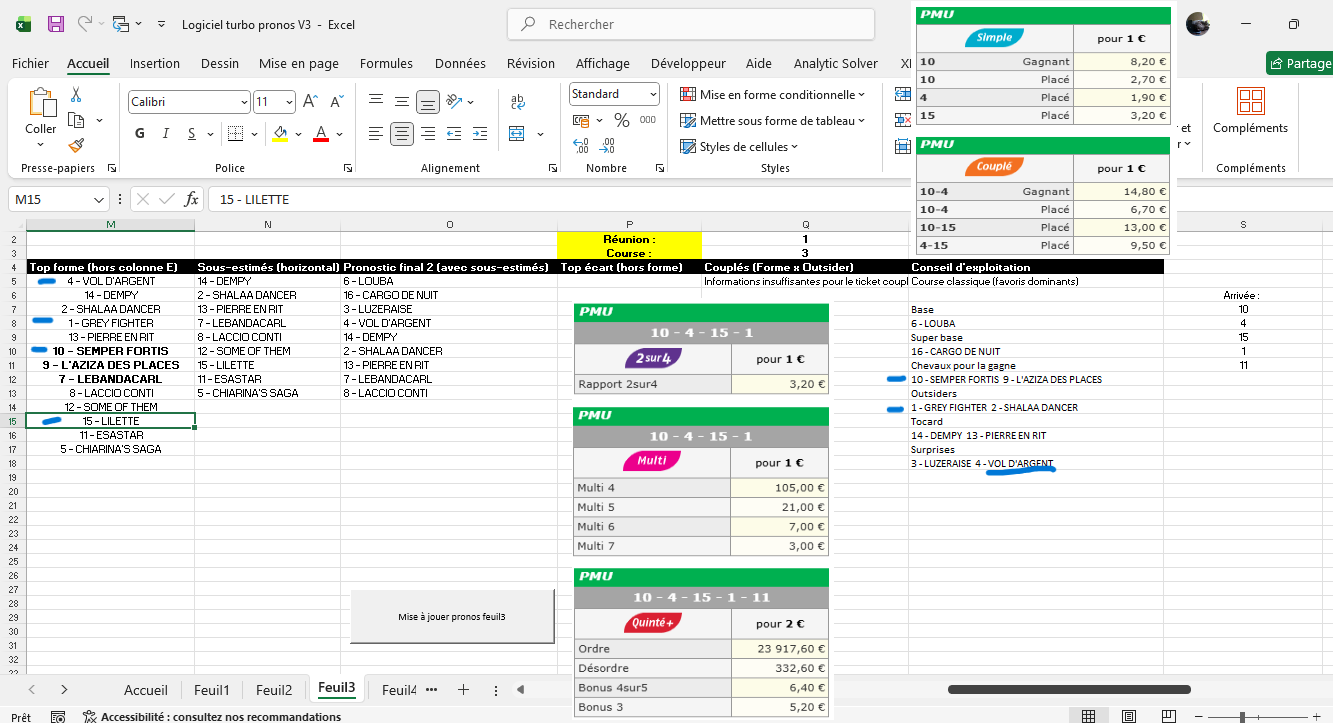Screen dimensions: 1333x723
Task: Align text to the left
Action: point(376,134)
